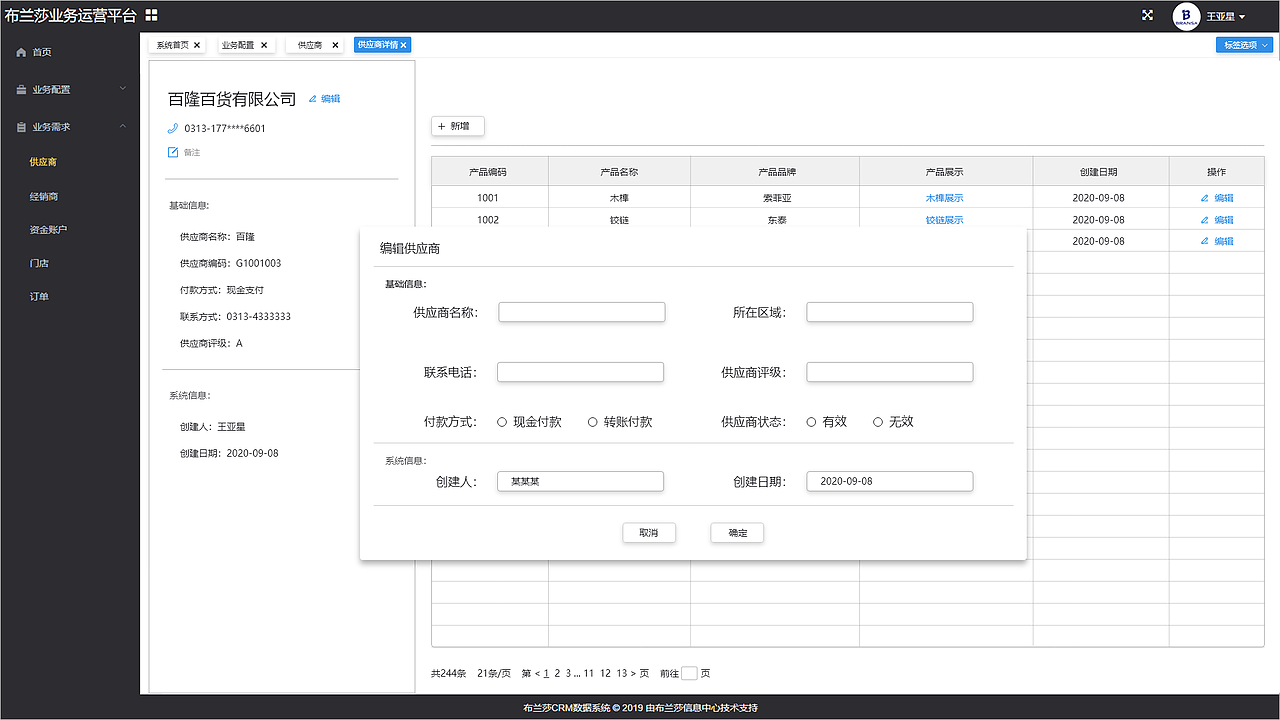Click the plus icon on the 新增 button

(x=443, y=126)
